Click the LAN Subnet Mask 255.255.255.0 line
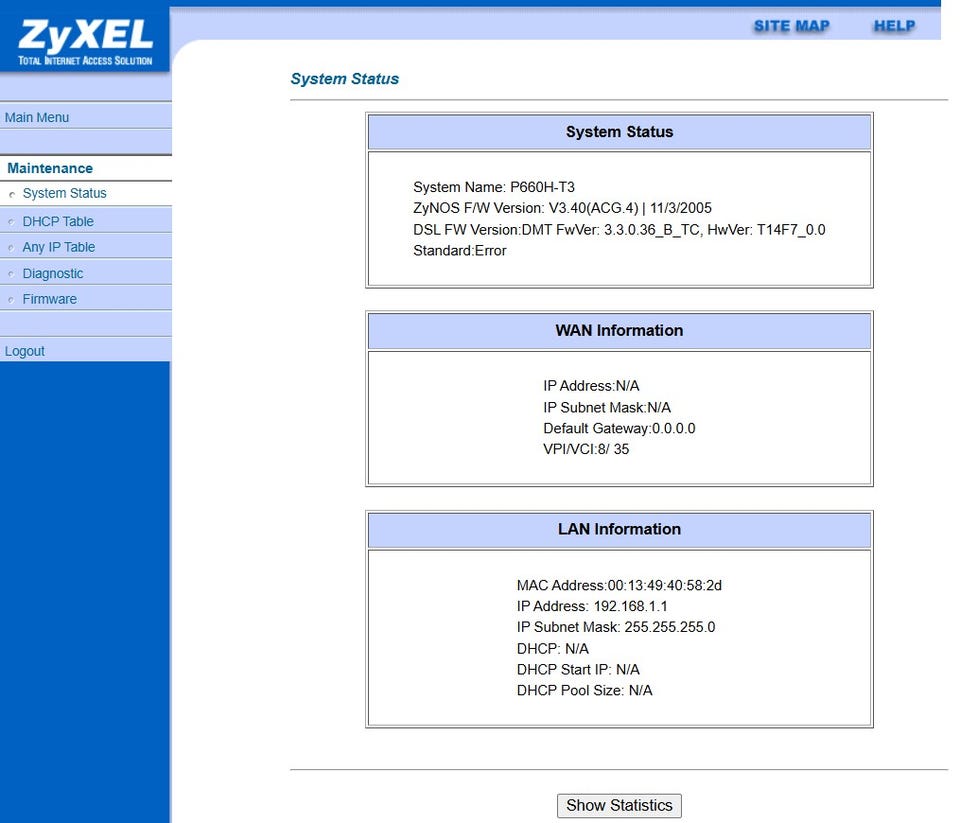 616,627
